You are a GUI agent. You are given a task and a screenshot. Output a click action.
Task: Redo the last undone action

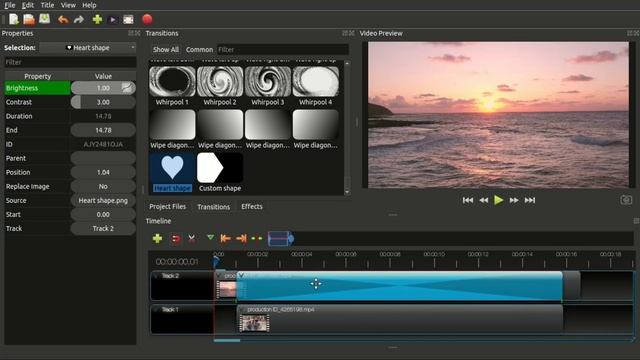(x=79, y=20)
